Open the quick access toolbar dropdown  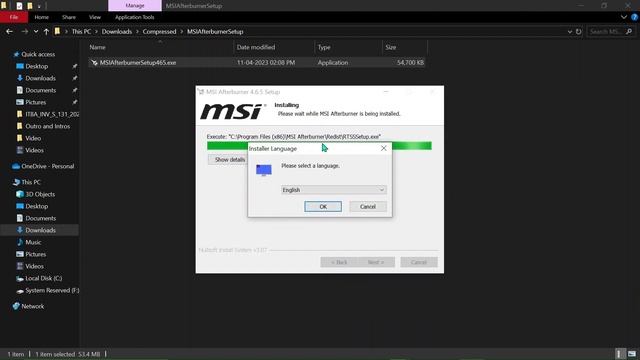click(x=39, y=6)
